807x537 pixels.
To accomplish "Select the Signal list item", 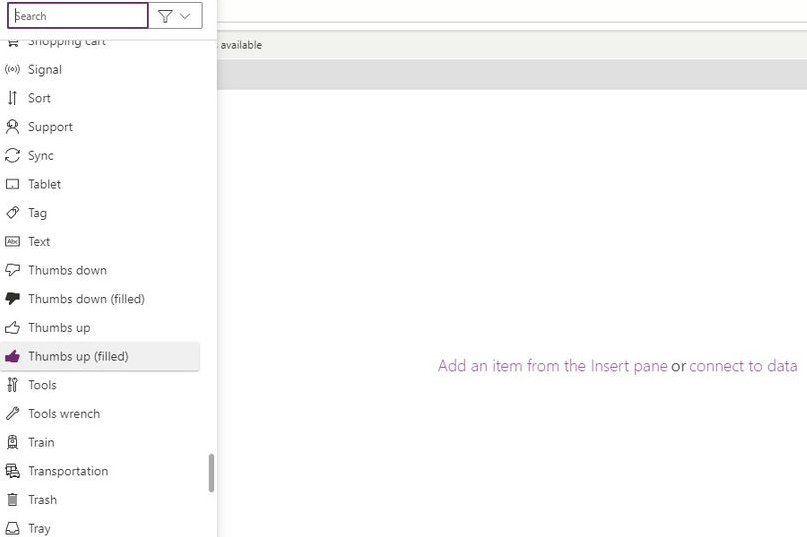I will (100, 70).
